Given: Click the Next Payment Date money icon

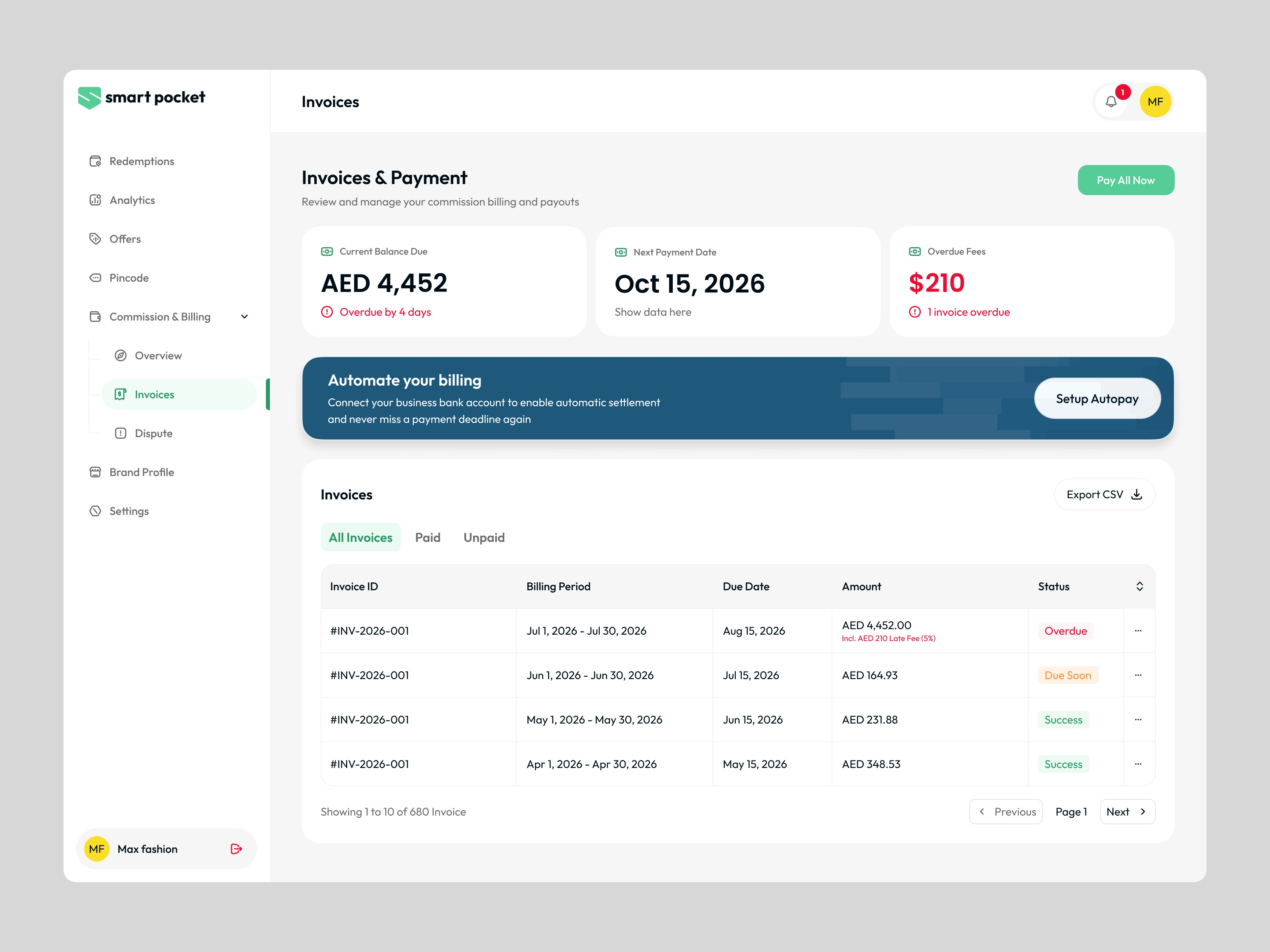Looking at the screenshot, I should (621, 253).
